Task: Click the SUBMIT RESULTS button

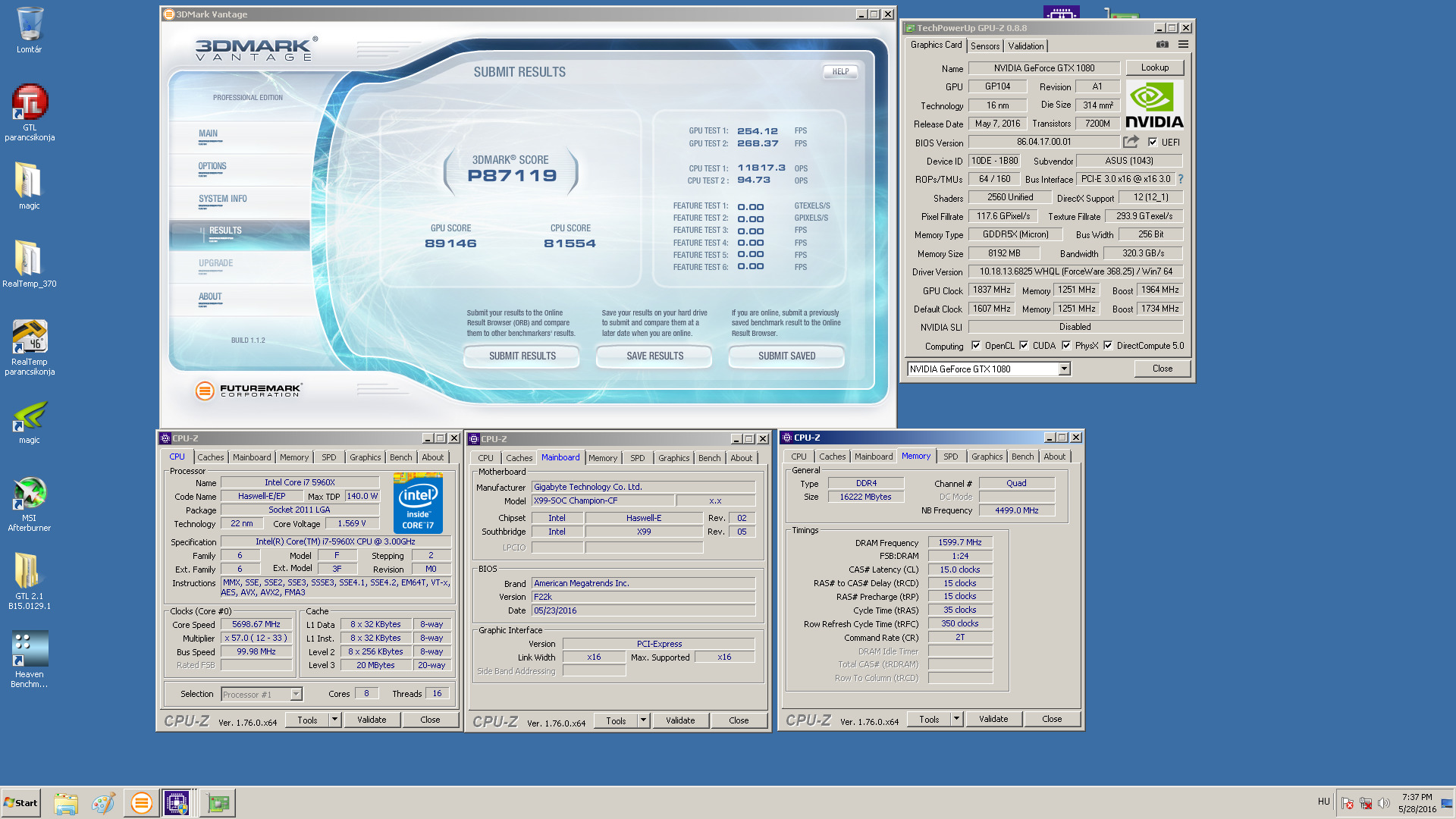Action: point(522,356)
